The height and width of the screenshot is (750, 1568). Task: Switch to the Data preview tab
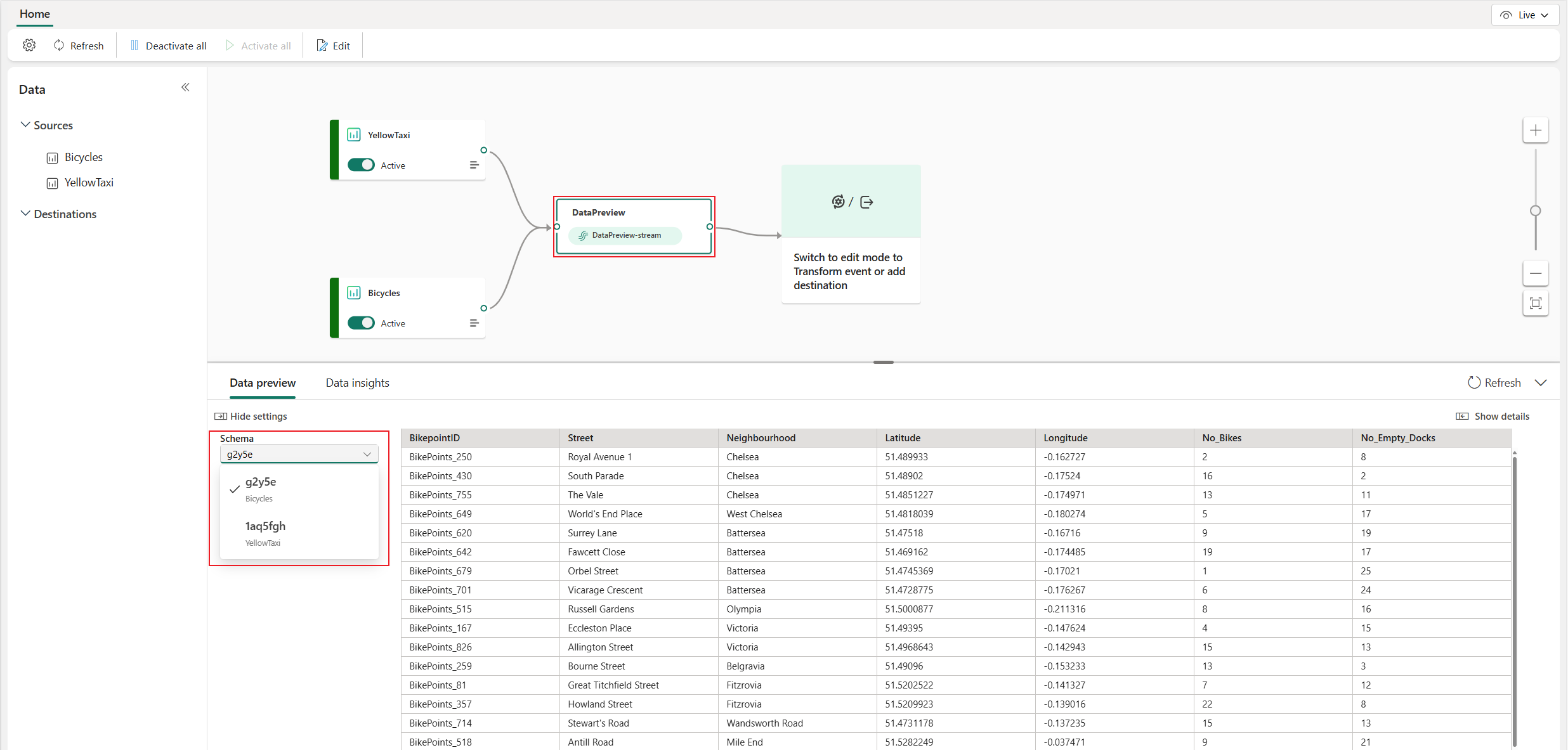[263, 383]
